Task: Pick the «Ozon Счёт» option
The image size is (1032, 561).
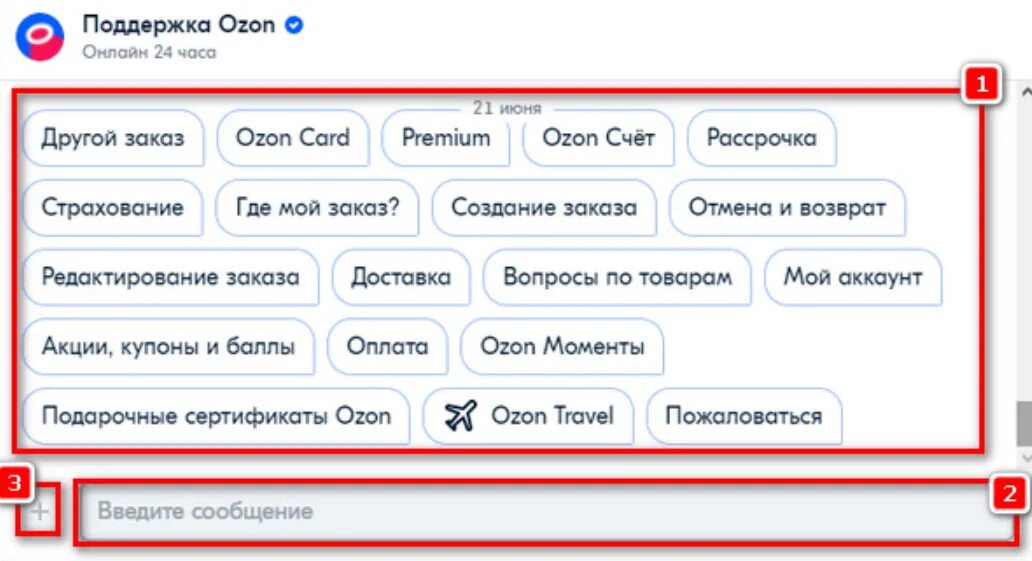Action: pos(598,138)
